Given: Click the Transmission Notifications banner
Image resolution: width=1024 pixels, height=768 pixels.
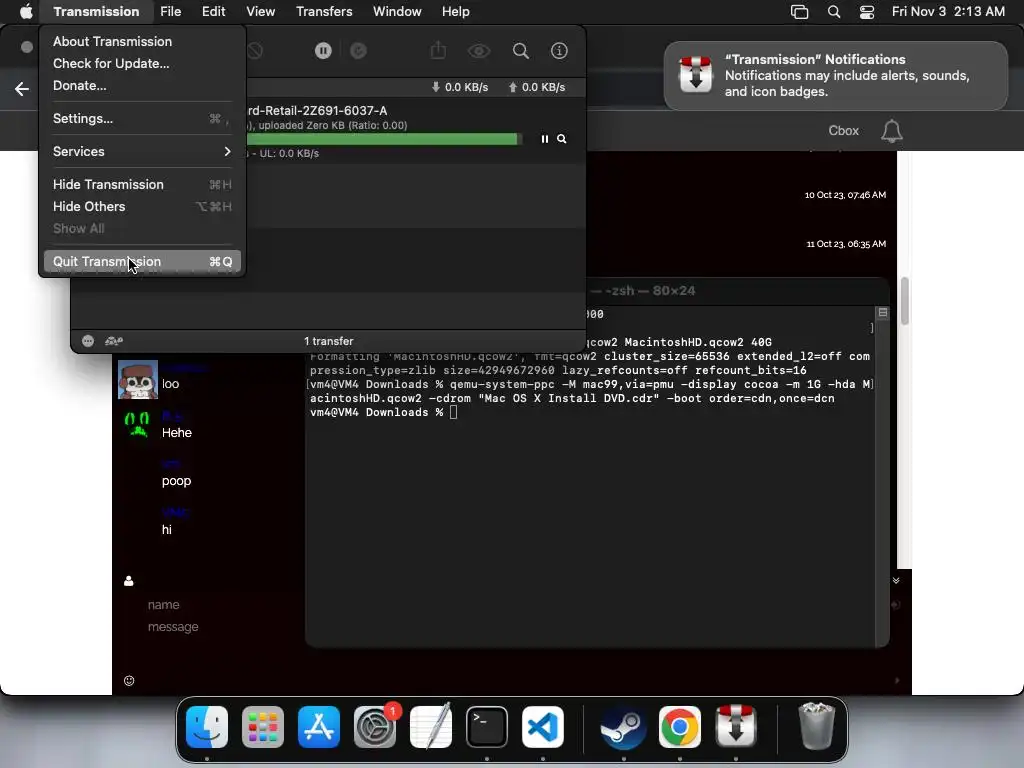Looking at the screenshot, I should point(836,76).
